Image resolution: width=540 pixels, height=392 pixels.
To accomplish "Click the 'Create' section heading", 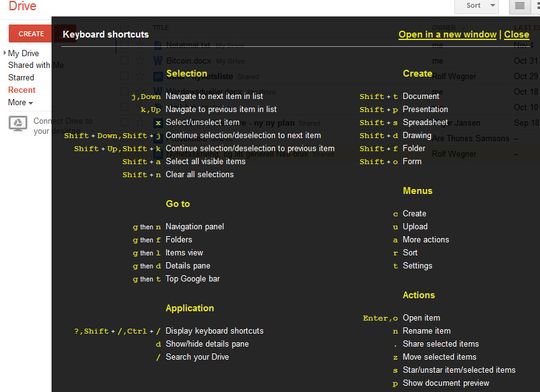I will [x=417, y=74].
